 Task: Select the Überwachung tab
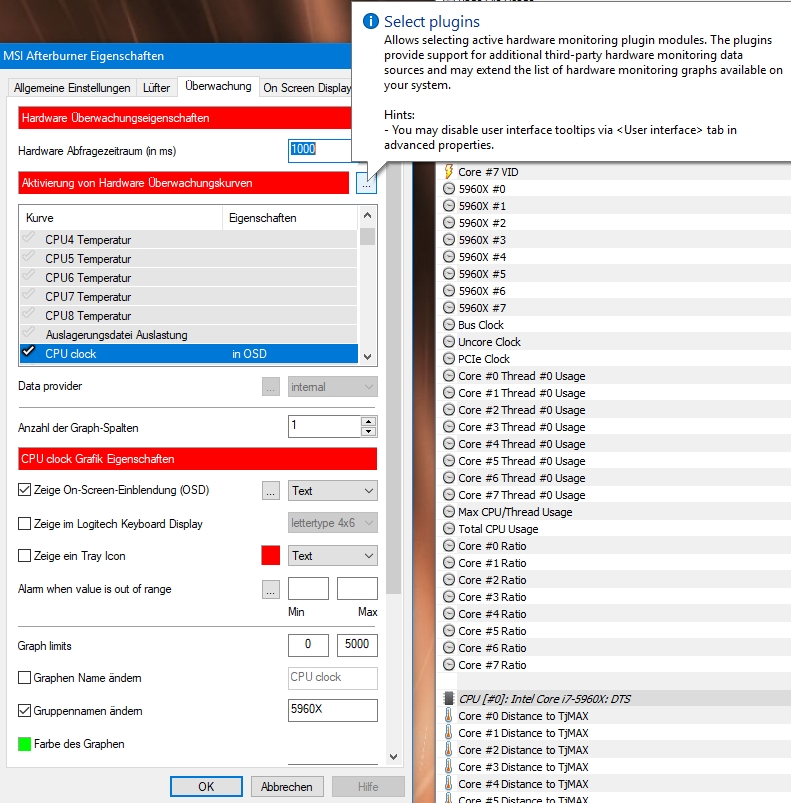pos(218,86)
